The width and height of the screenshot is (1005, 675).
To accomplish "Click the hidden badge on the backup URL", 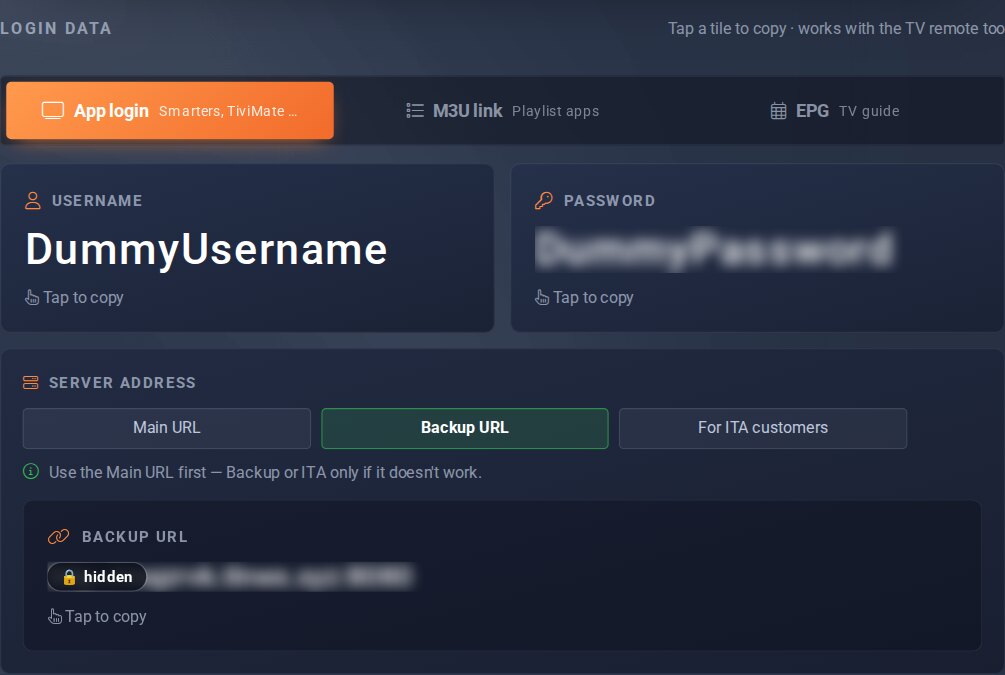I will pos(97,577).
